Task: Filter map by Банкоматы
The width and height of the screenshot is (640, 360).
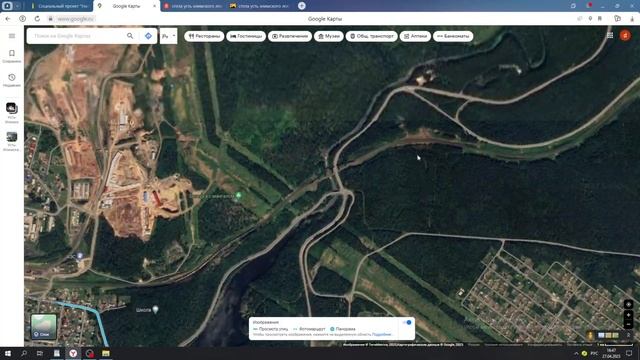Action: click(453, 36)
